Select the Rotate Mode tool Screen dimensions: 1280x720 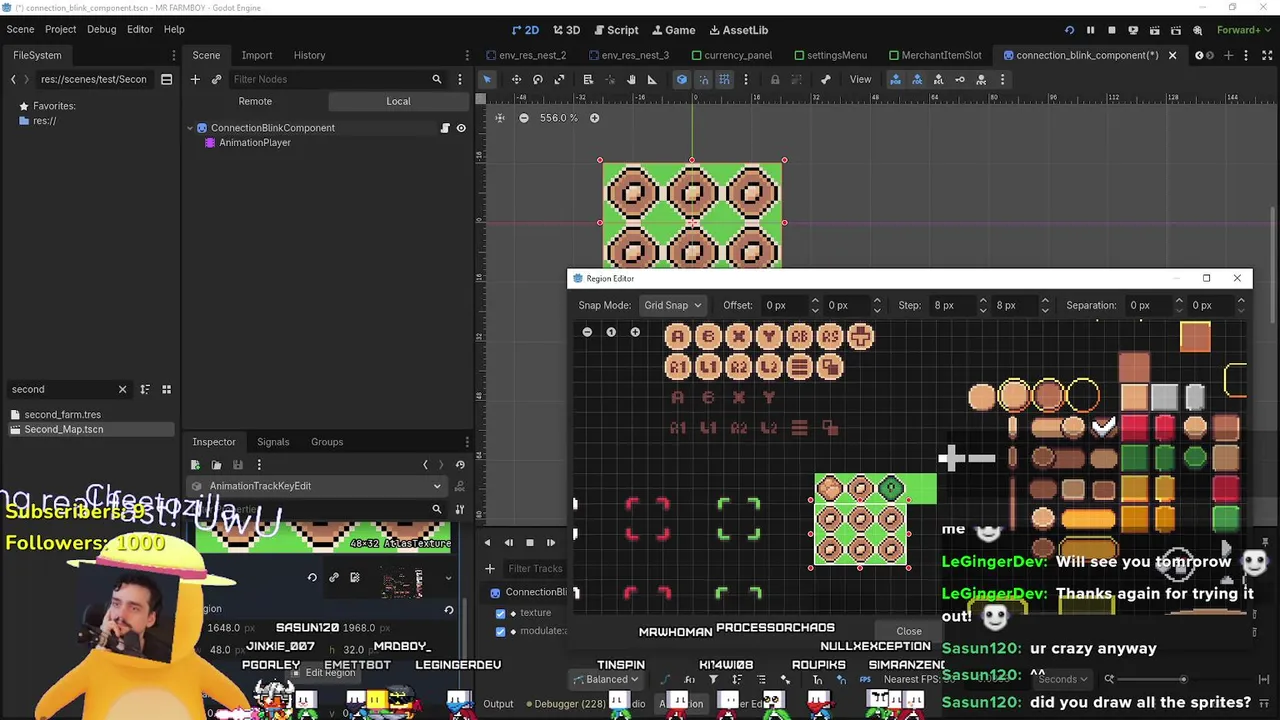click(538, 79)
